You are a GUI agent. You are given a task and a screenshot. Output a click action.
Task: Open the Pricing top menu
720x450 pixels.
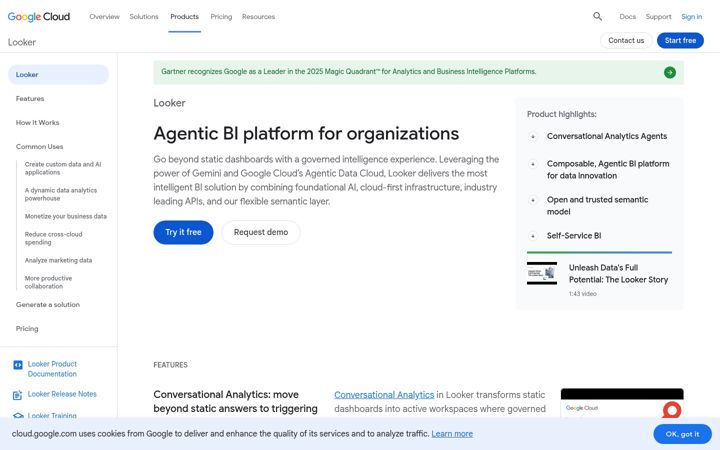point(221,17)
